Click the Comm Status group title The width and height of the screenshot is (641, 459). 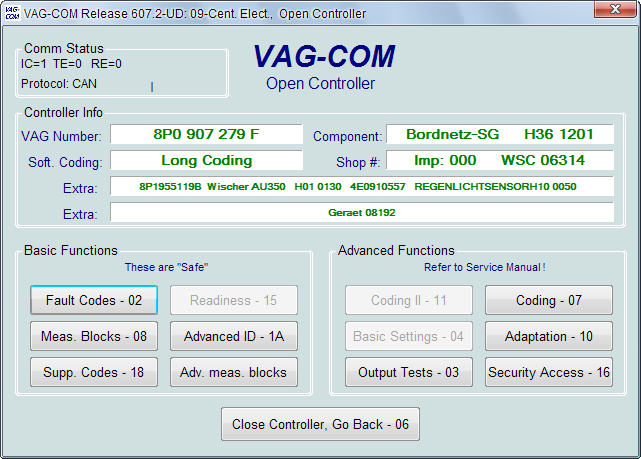(x=64, y=48)
